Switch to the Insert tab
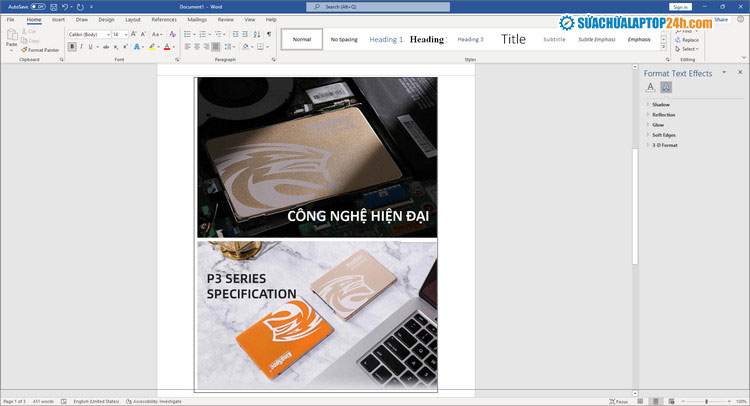The height and width of the screenshot is (406, 750). [58, 20]
